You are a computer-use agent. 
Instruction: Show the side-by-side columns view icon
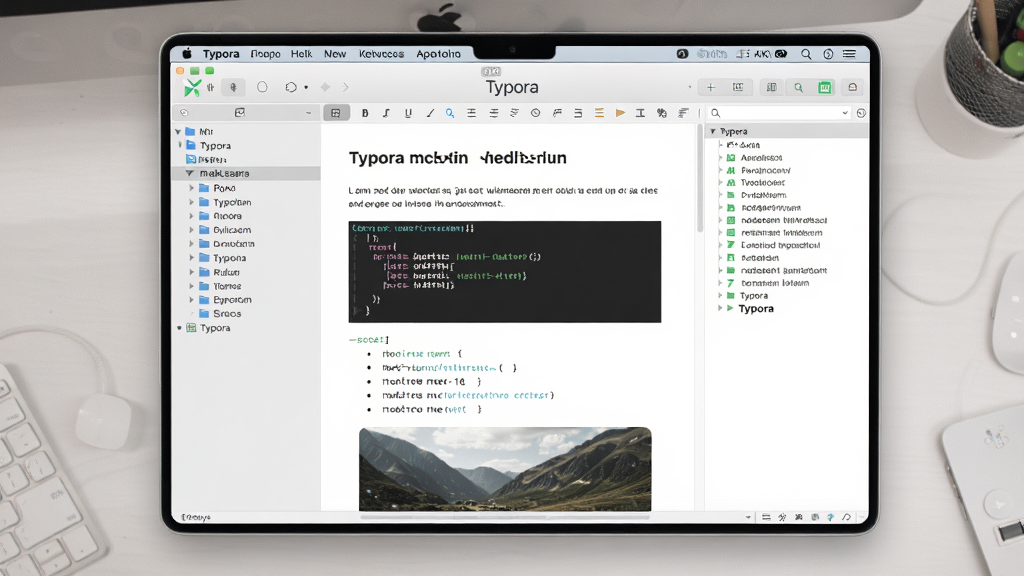pyautogui.click(x=771, y=88)
